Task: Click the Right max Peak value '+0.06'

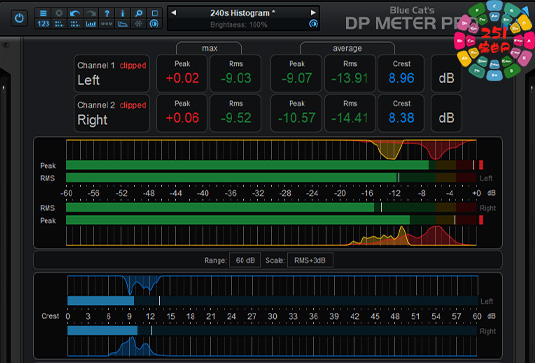Action: click(x=182, y=118)
